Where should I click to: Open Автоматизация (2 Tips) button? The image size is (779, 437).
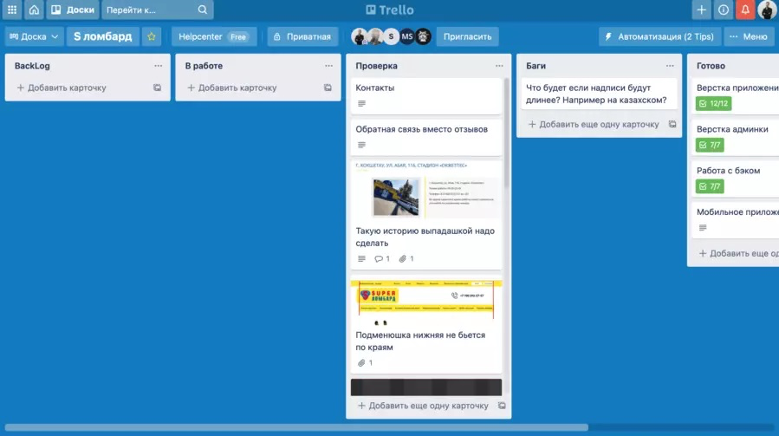(x=659, y=37)
